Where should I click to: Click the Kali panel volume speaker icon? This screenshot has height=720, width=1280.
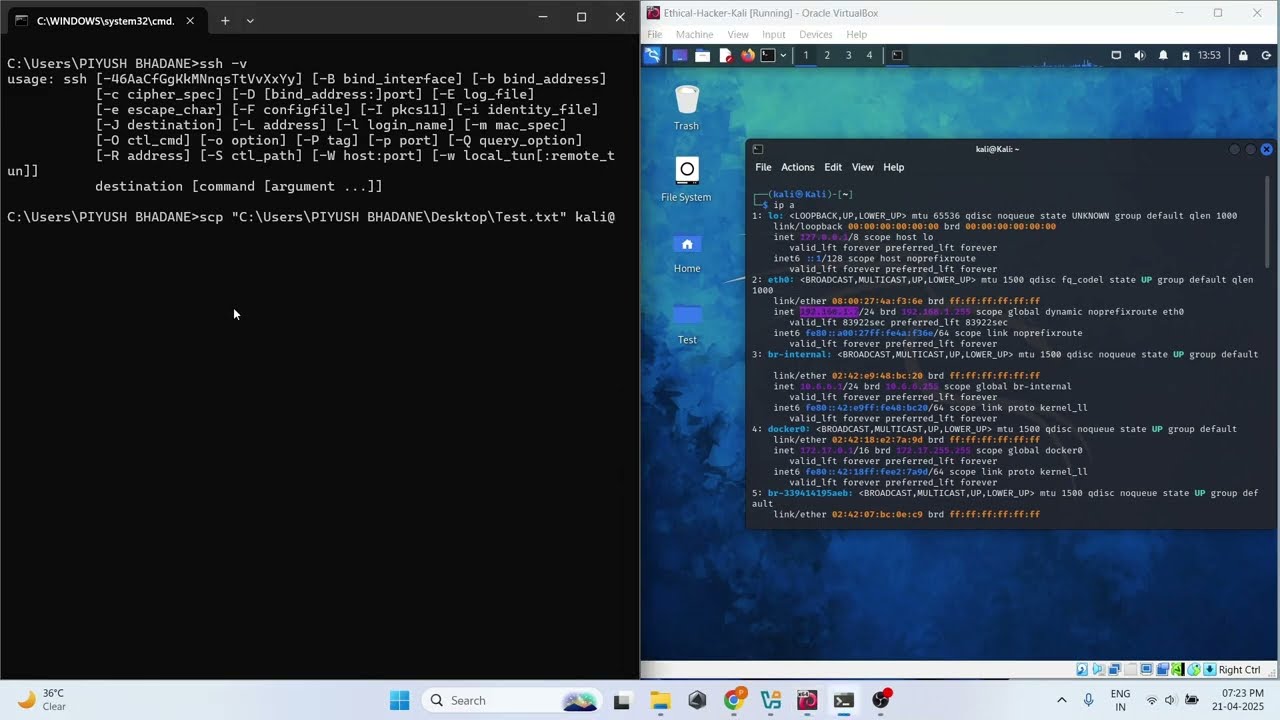click(1140, 55)
